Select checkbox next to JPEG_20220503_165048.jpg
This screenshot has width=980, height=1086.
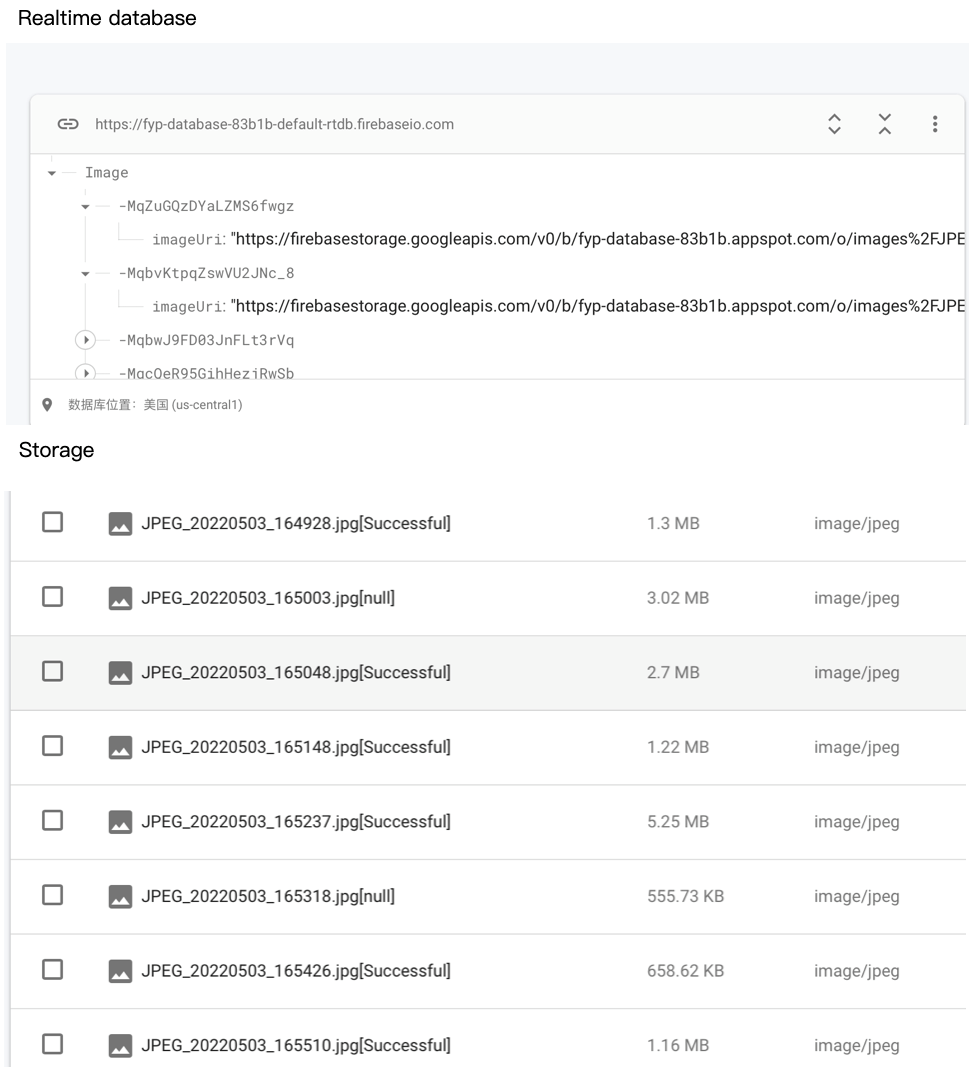point(53,672)
